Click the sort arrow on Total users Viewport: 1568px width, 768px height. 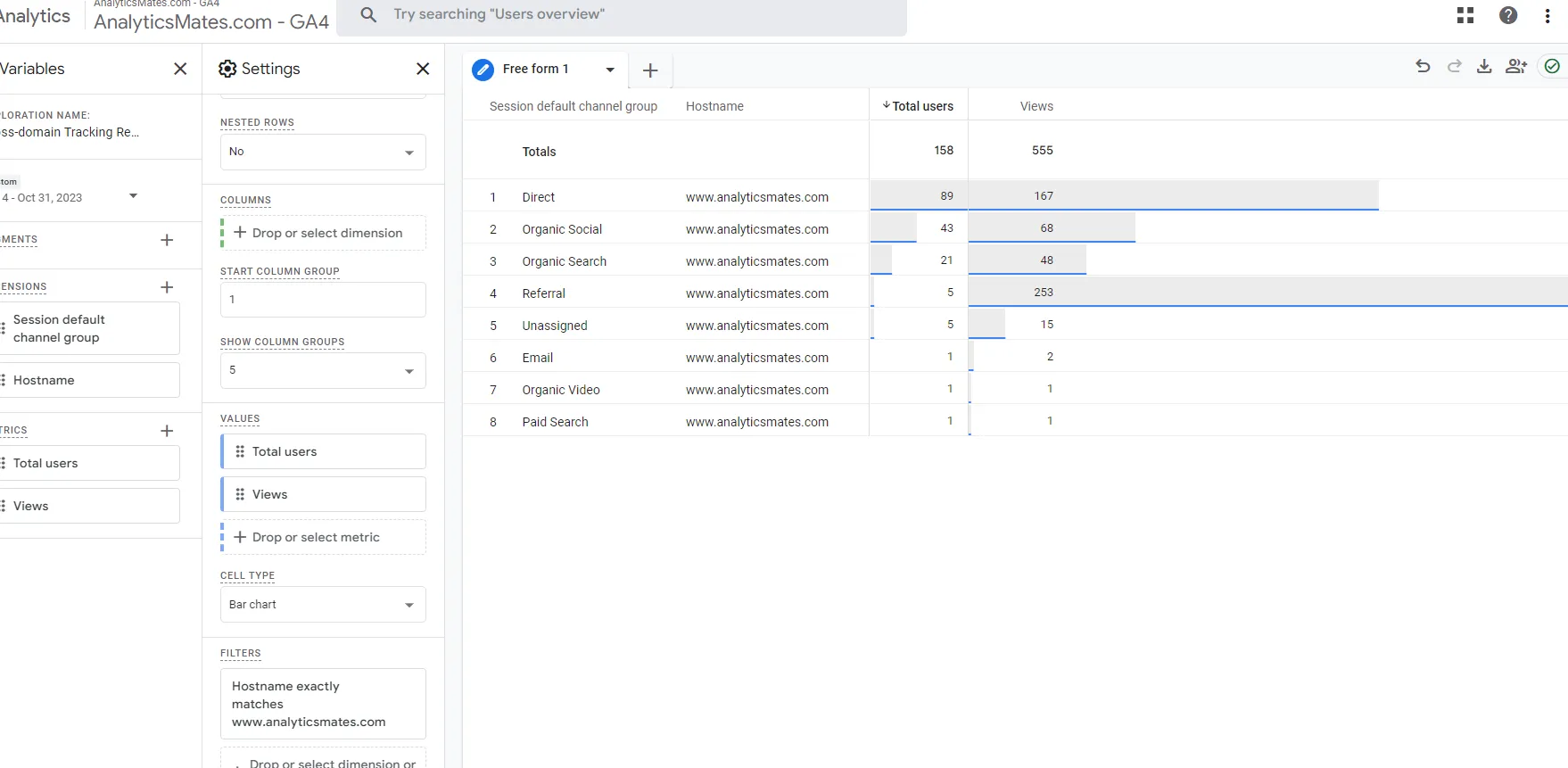887,105
